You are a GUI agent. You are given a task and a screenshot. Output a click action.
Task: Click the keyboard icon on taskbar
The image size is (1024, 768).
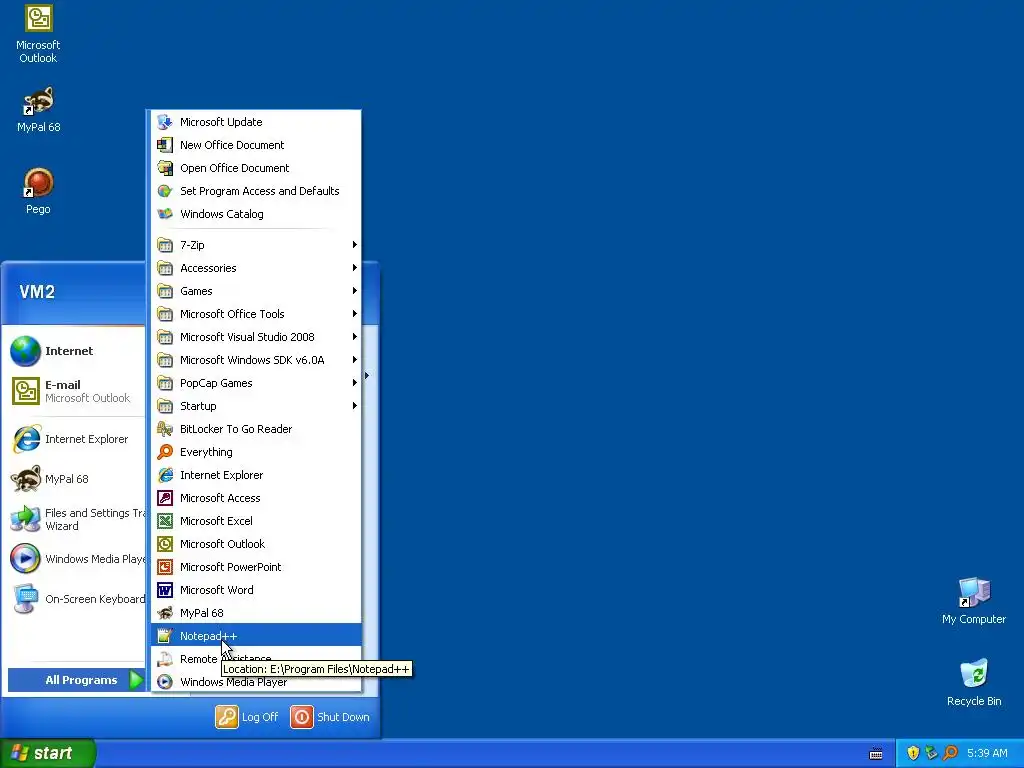[876, 754]
